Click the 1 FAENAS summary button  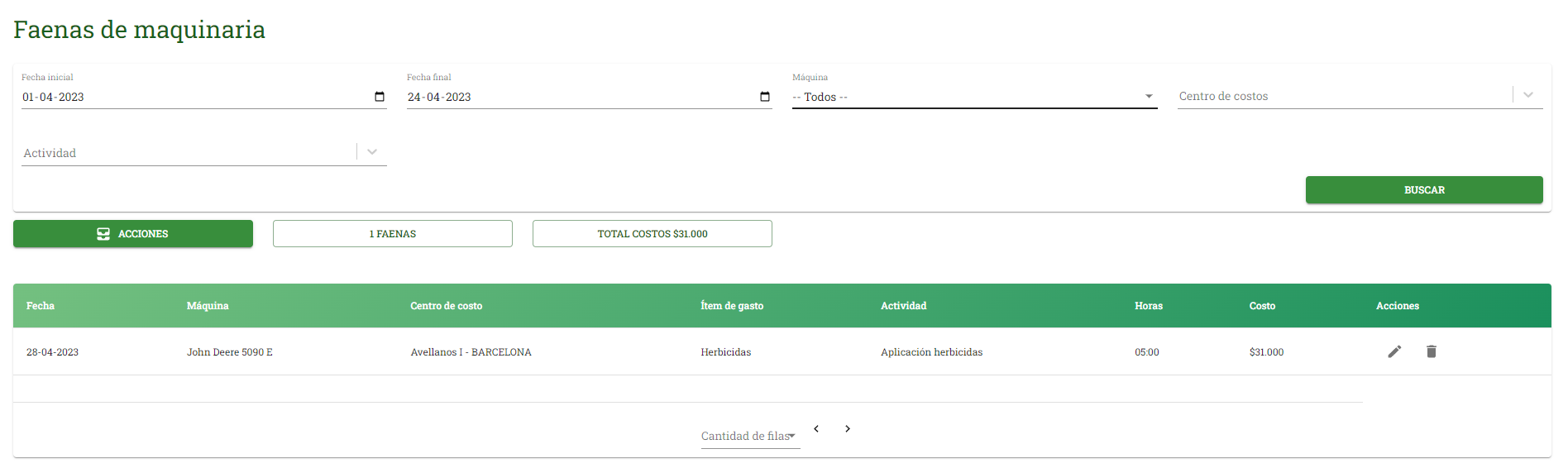[x=393, y=234]
